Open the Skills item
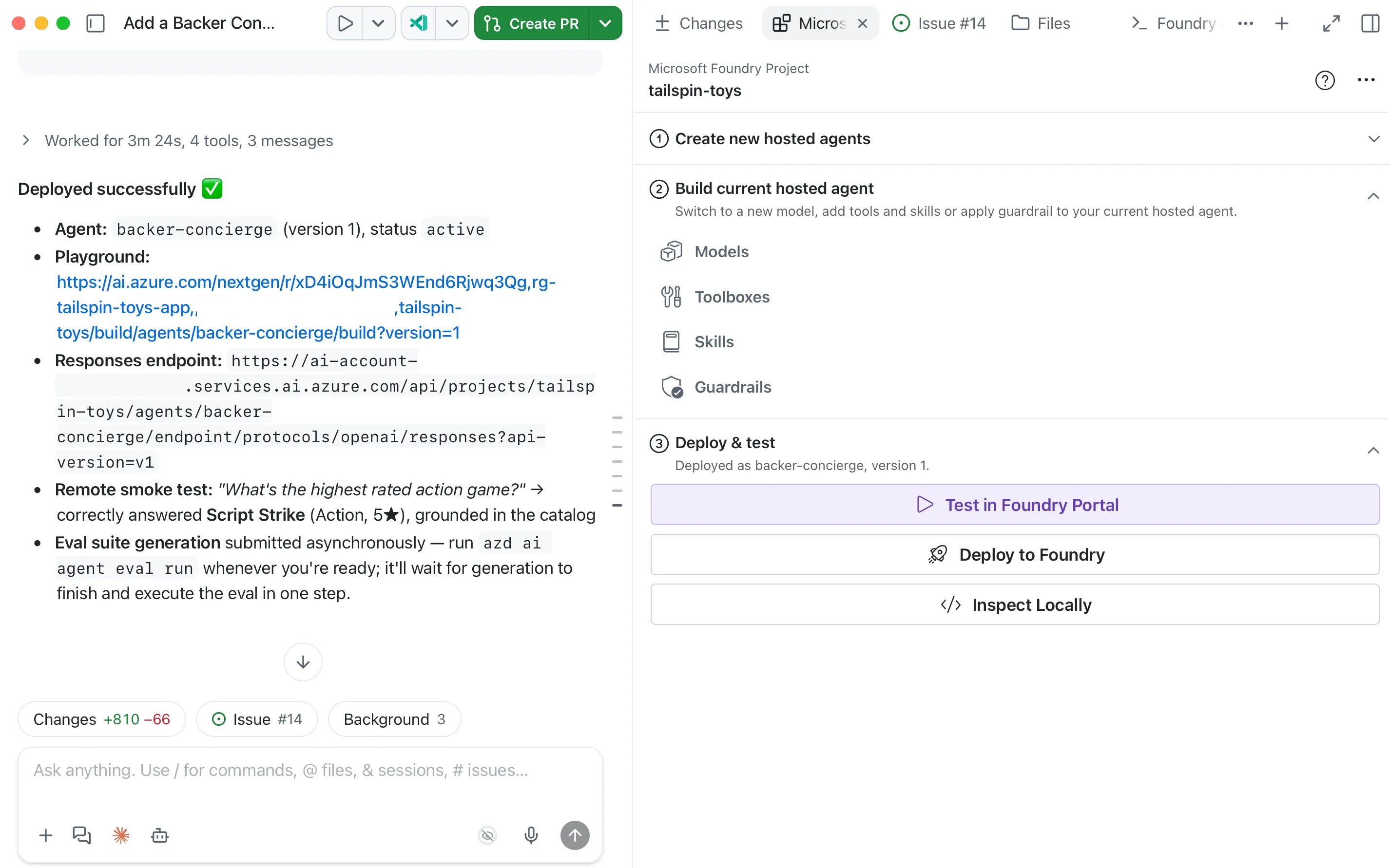1389x868 pixels. coord(697,341)
